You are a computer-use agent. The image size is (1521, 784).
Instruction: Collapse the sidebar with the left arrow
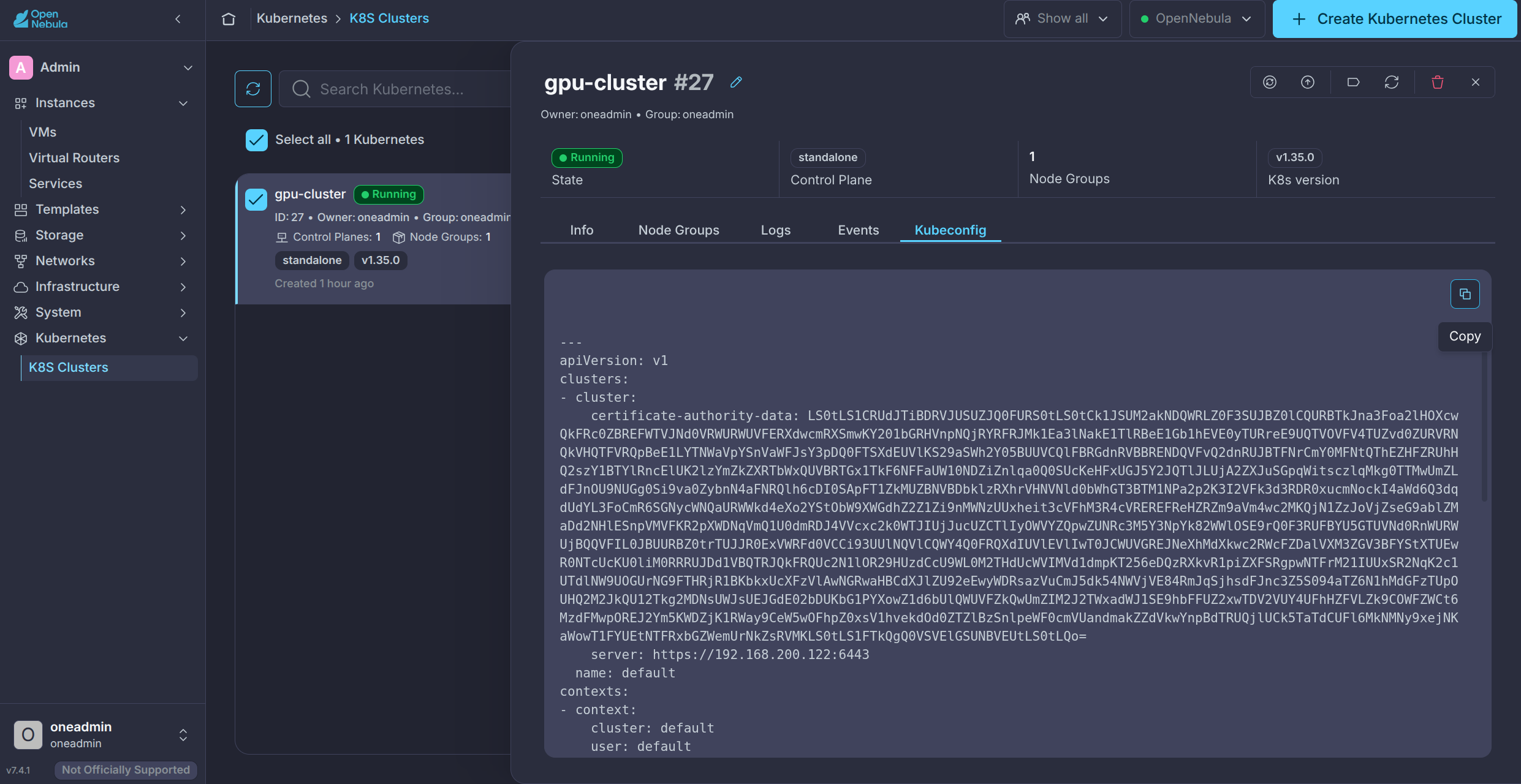(x=178, y=19)
